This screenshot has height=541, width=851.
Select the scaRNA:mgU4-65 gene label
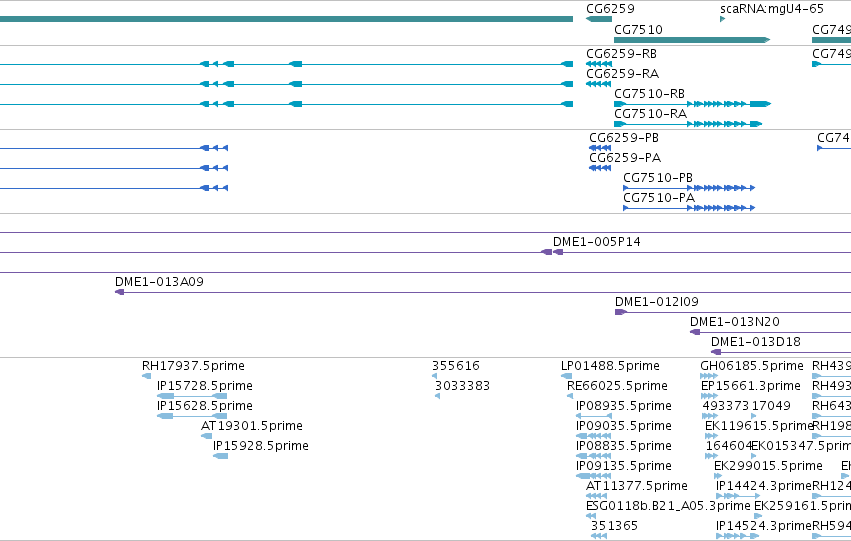772,9
